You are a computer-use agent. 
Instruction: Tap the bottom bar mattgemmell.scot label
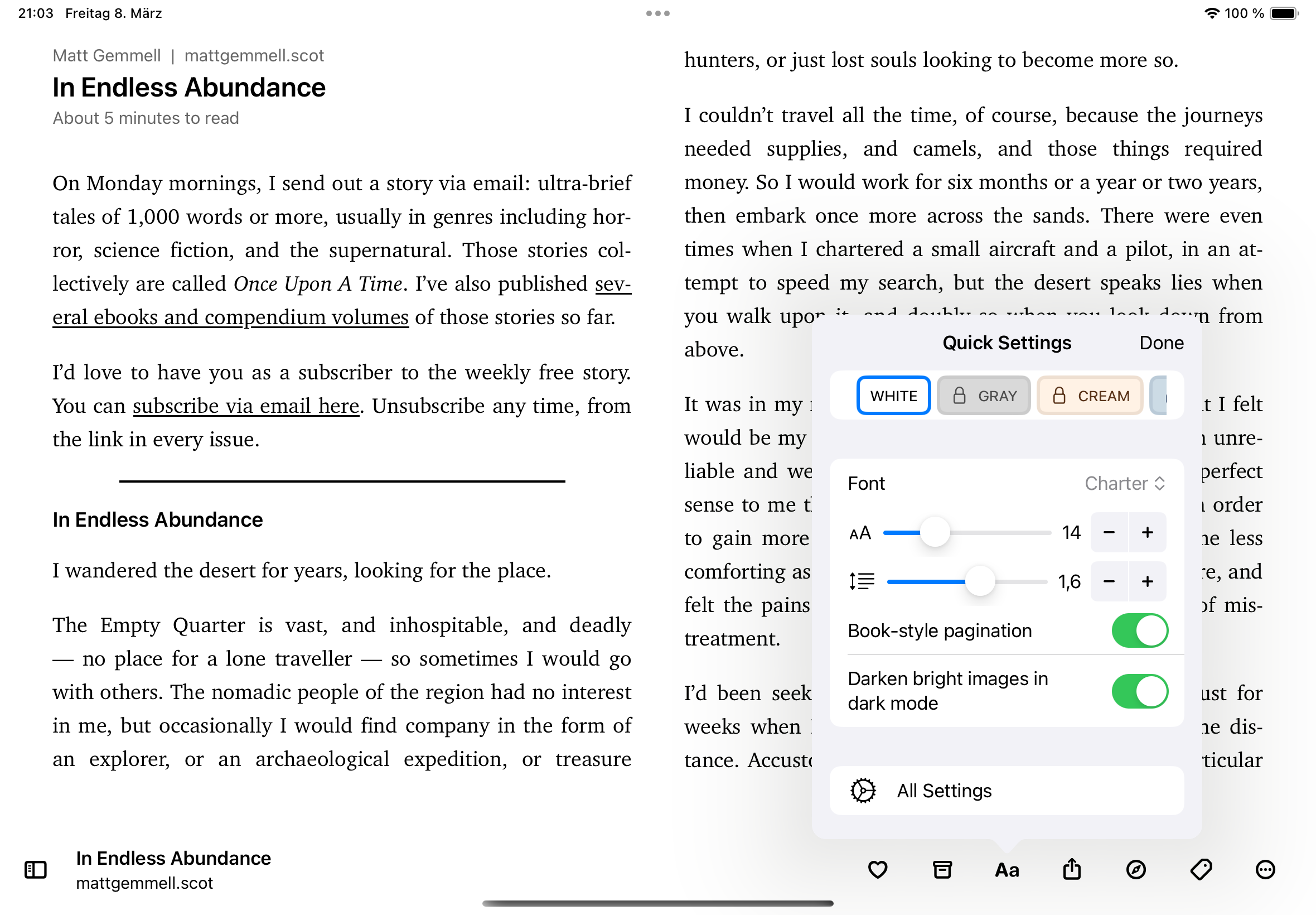click(144, 883)
